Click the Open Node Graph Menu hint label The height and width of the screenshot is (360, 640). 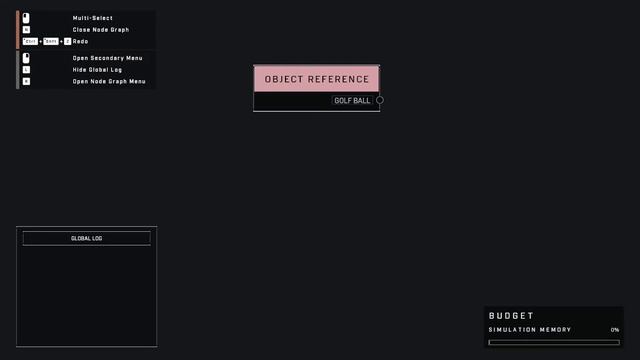109,82
